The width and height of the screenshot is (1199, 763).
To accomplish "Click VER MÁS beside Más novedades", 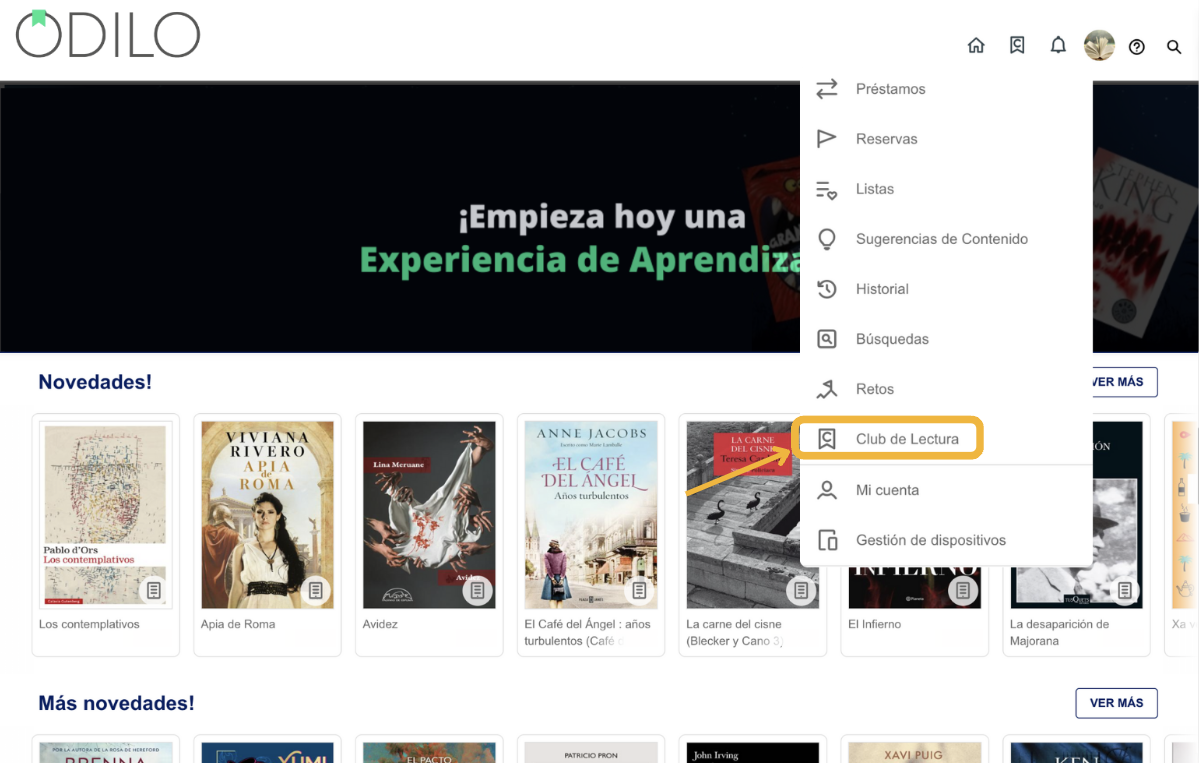I will pyautogui.click(x=1116, y=703).
